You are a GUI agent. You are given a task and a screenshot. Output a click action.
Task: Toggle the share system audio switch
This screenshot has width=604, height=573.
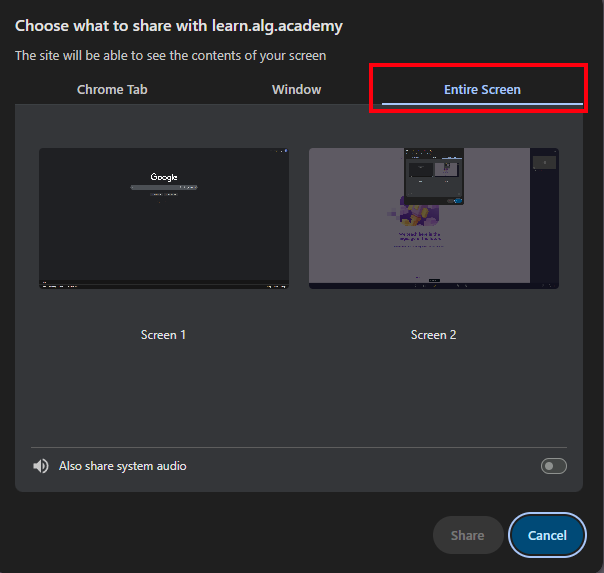[553, 466]
